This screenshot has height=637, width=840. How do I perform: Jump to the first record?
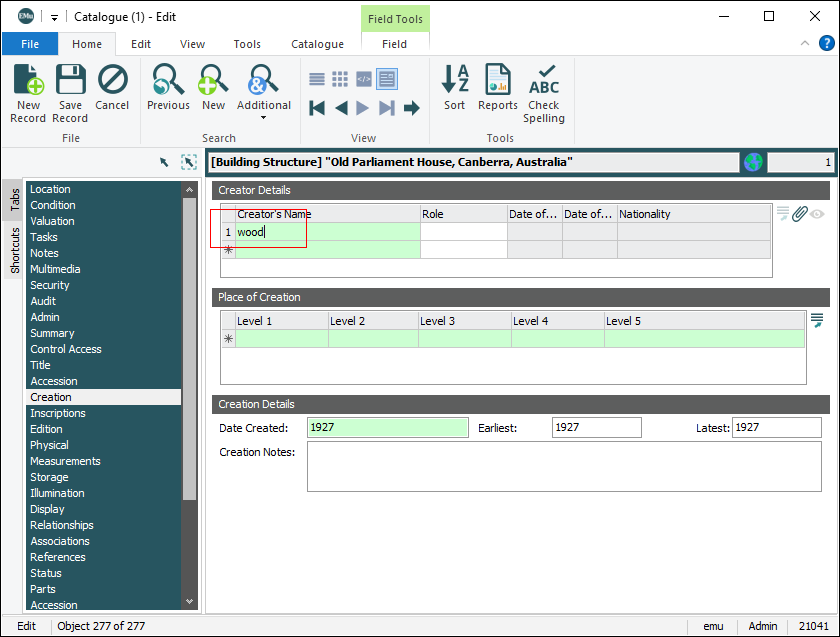point(317,108)
